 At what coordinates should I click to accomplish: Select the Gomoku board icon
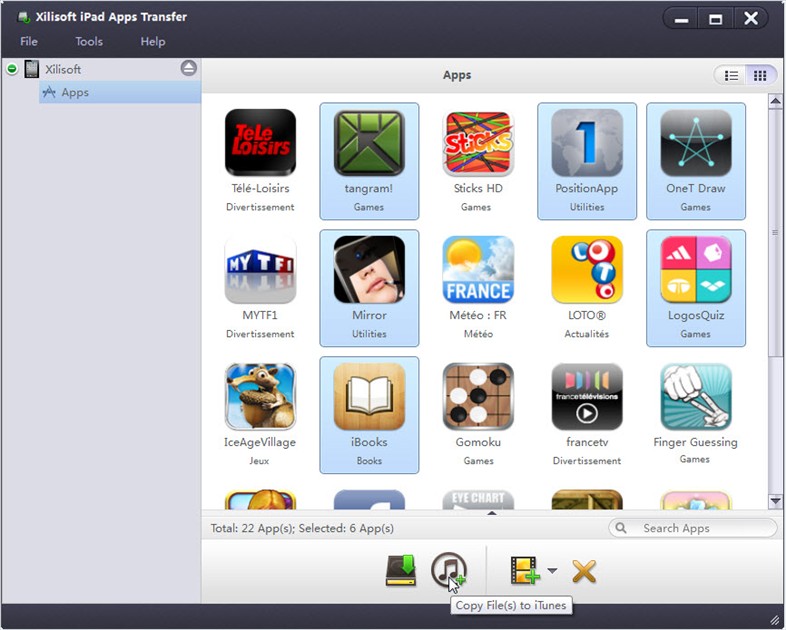pos(478,396)
